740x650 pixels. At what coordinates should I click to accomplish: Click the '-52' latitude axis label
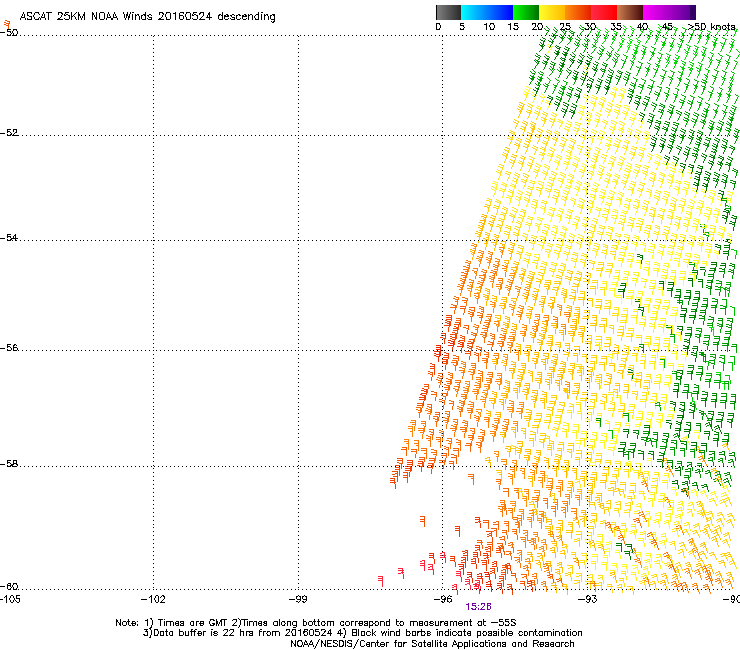tap(9, 133)
